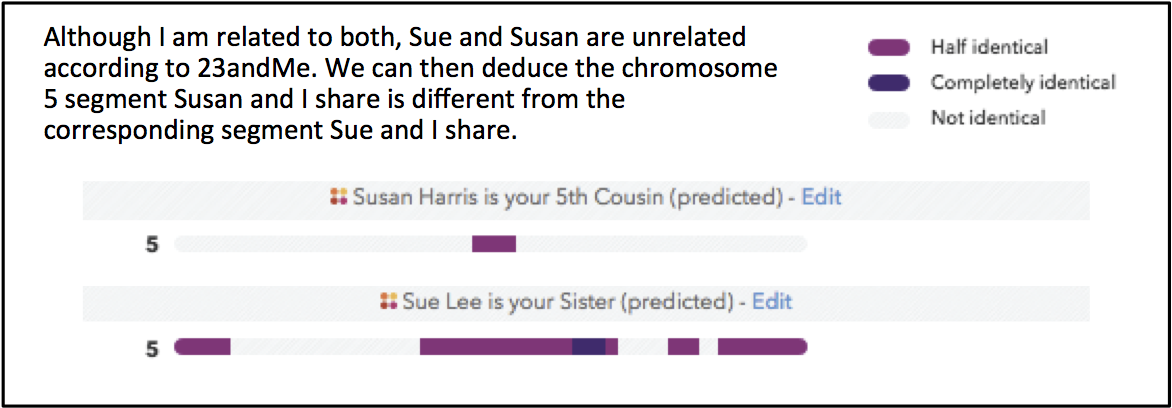Viewport: 1172px width, 408px height.
Task: Click the Sue Lee is your Sister header
Action: point(586,302)
